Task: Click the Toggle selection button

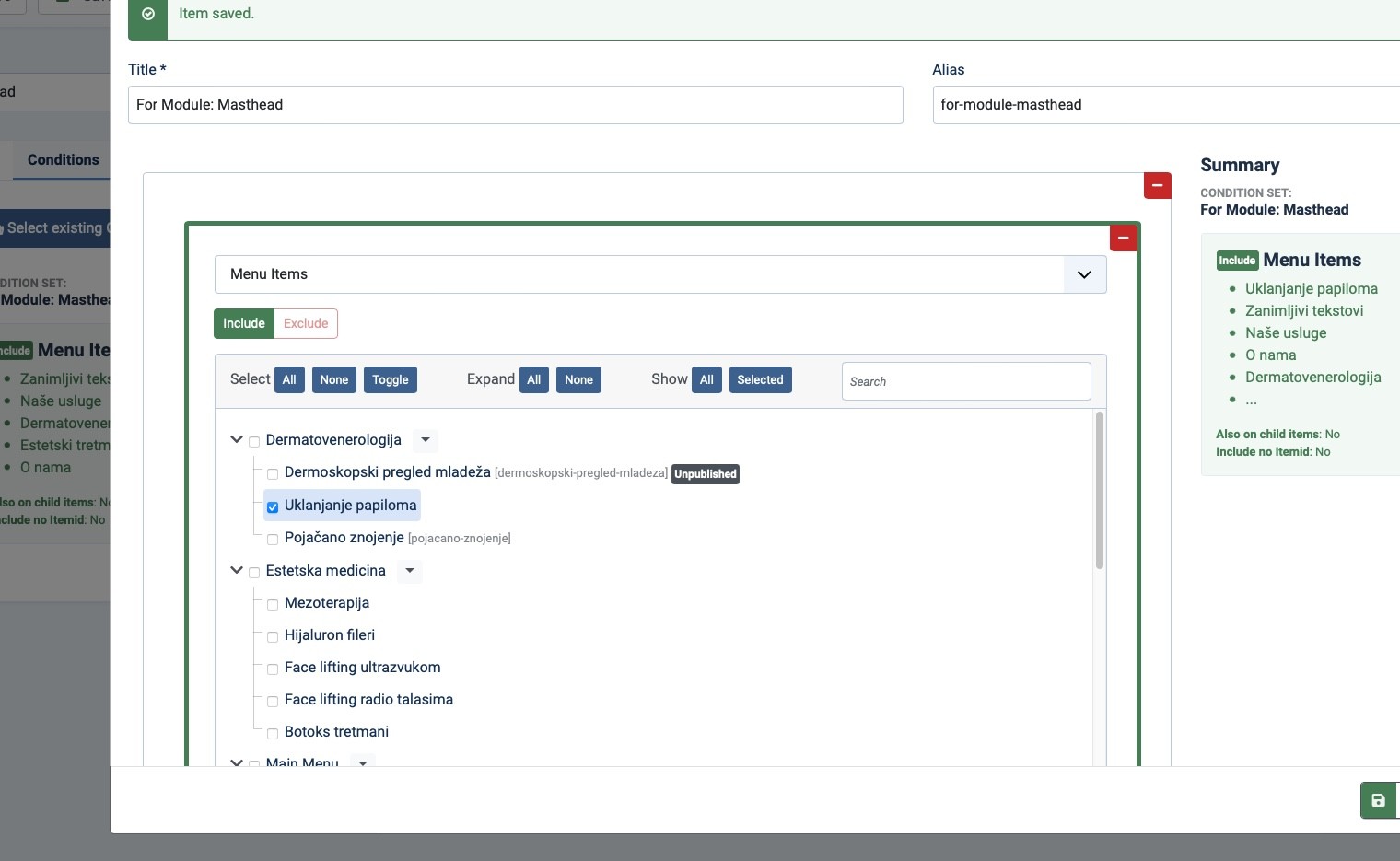Action: tap(391, 379)
